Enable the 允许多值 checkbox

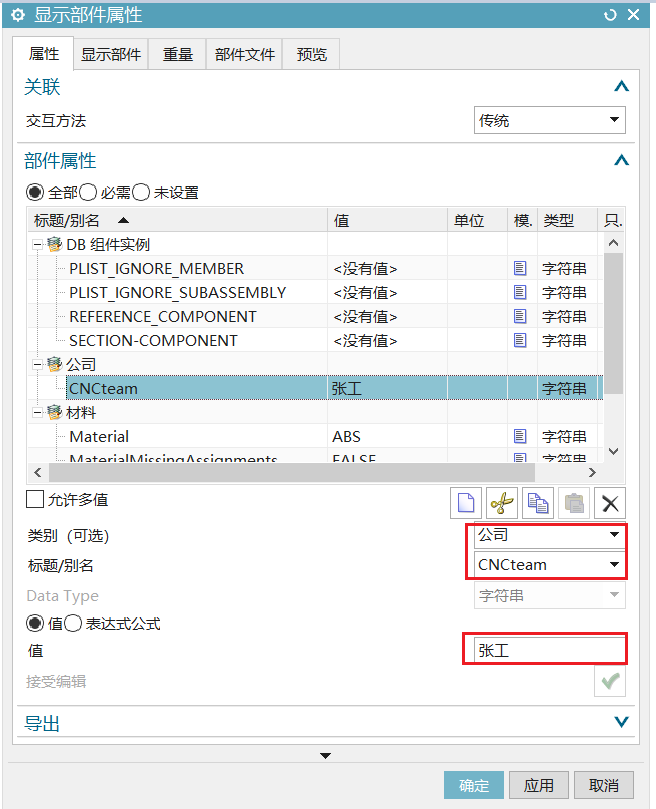(35, 499)
